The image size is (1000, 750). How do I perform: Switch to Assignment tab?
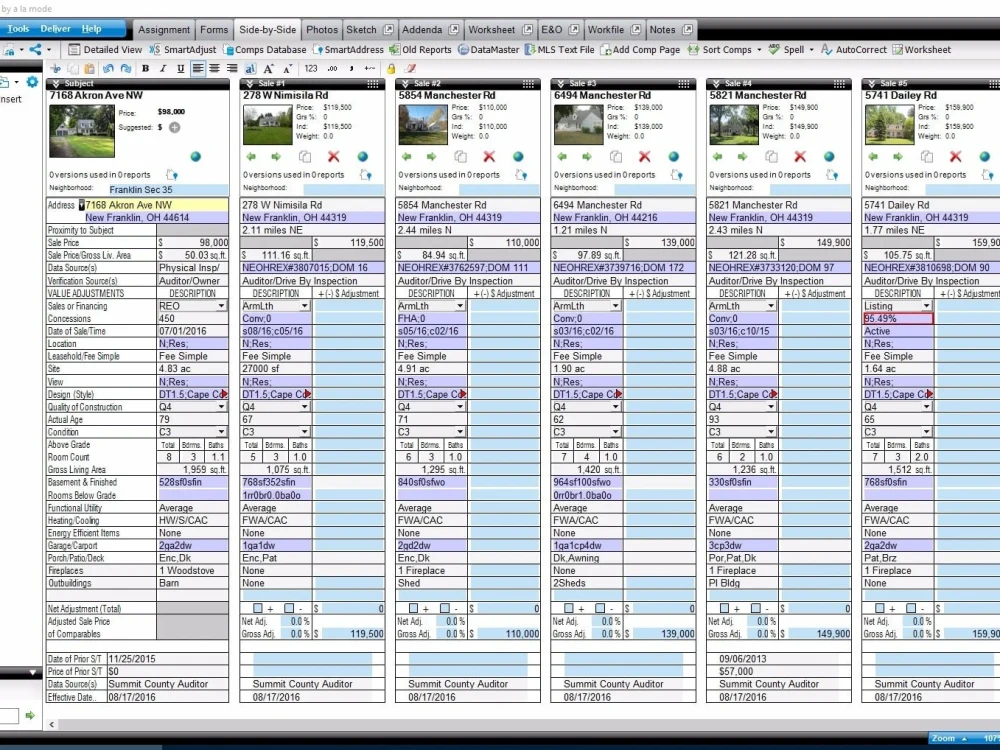coord(164,29)
